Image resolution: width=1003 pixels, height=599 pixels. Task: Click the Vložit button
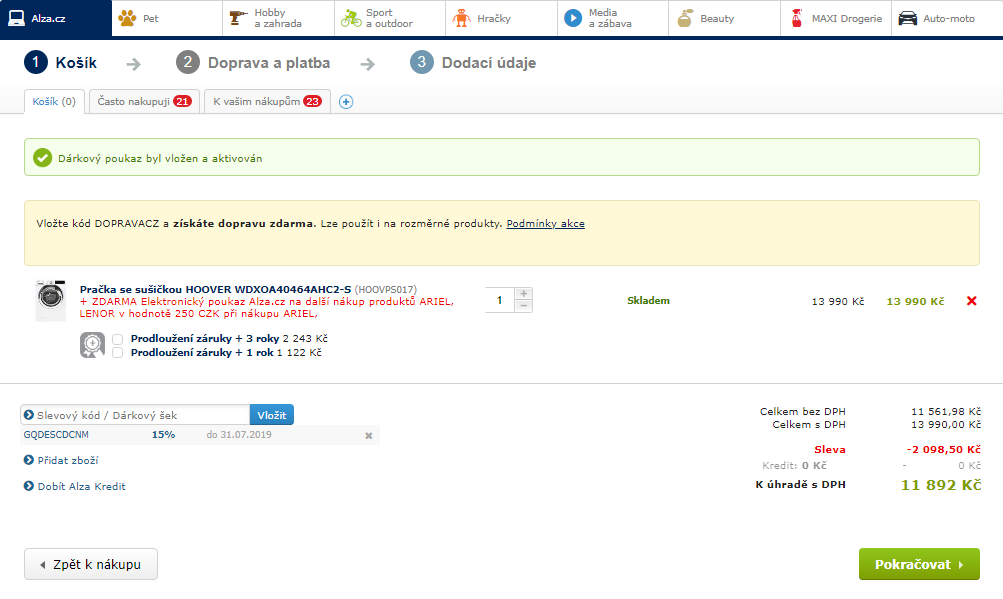pos(272,415)
